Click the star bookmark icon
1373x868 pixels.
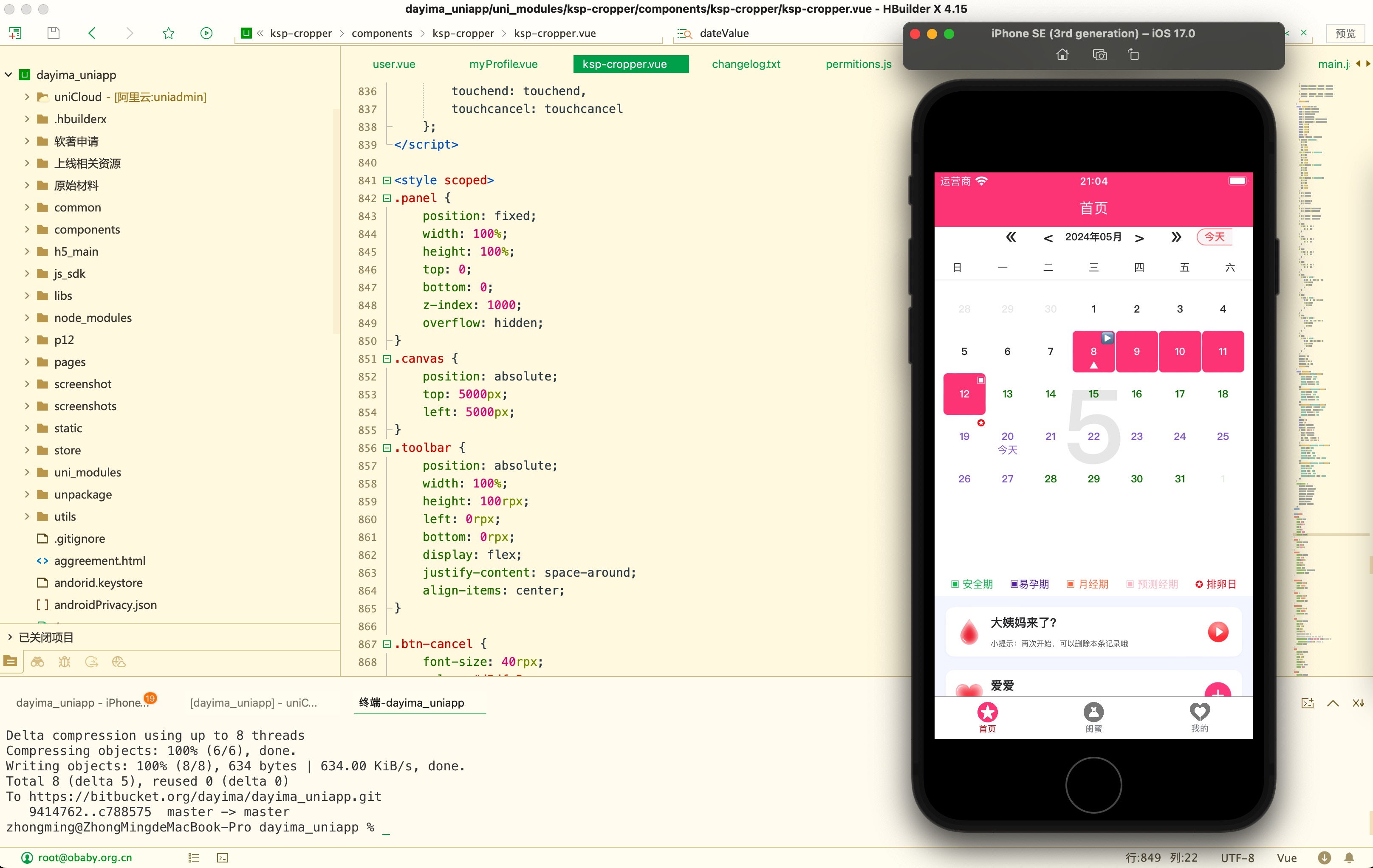coord(168,33)
